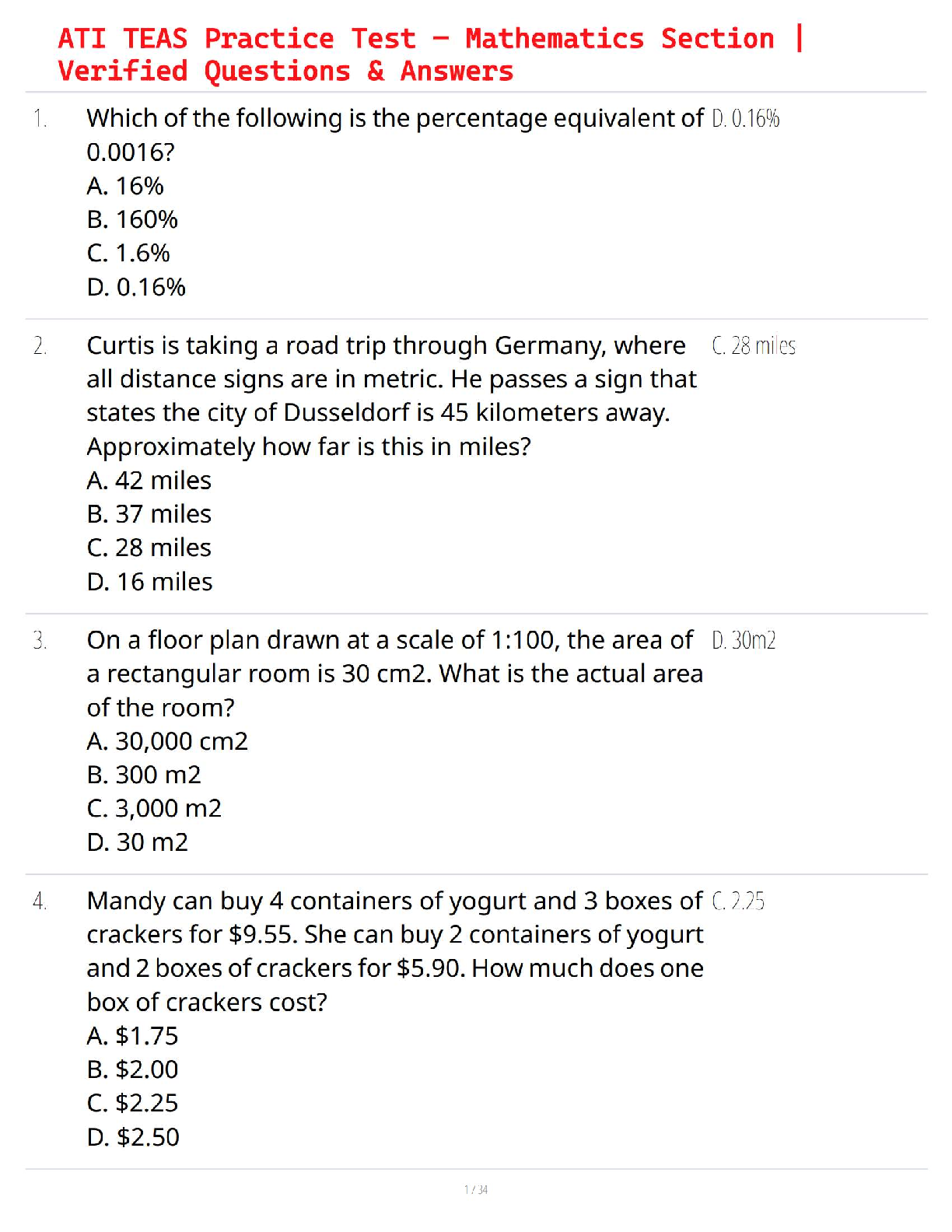Select answer option A. 16%
Screen dimensions: 952x1232
[x=125, y=186]
